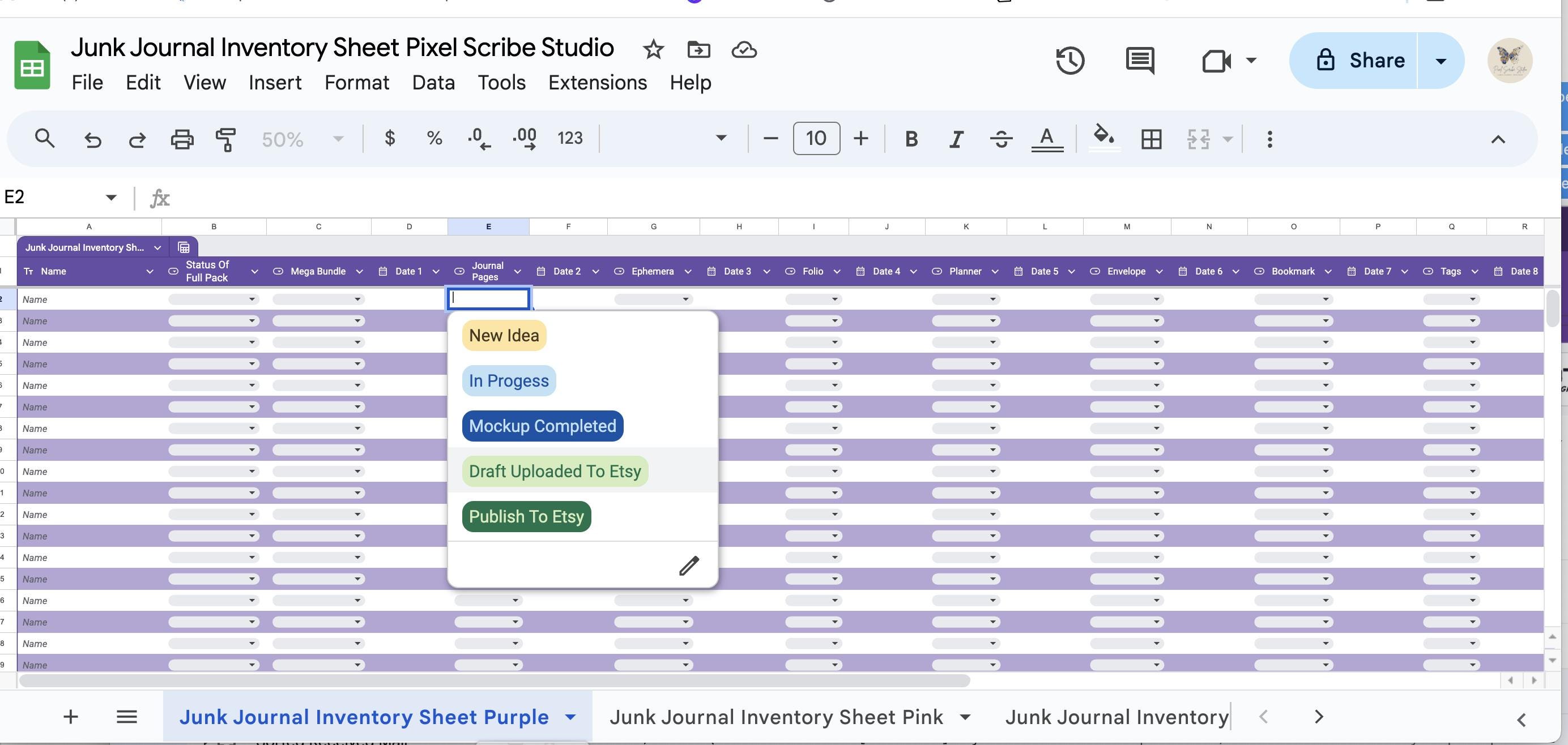Open the borders menu
This screenshot has height=745, width=1568.
point(1151,139)
